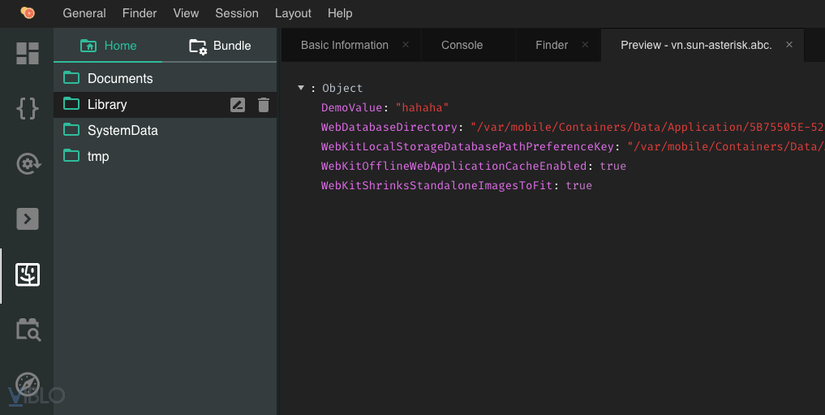Click the rename icon on Library row
This screenshot has height=415, width=825.
[x=237, y=105]
